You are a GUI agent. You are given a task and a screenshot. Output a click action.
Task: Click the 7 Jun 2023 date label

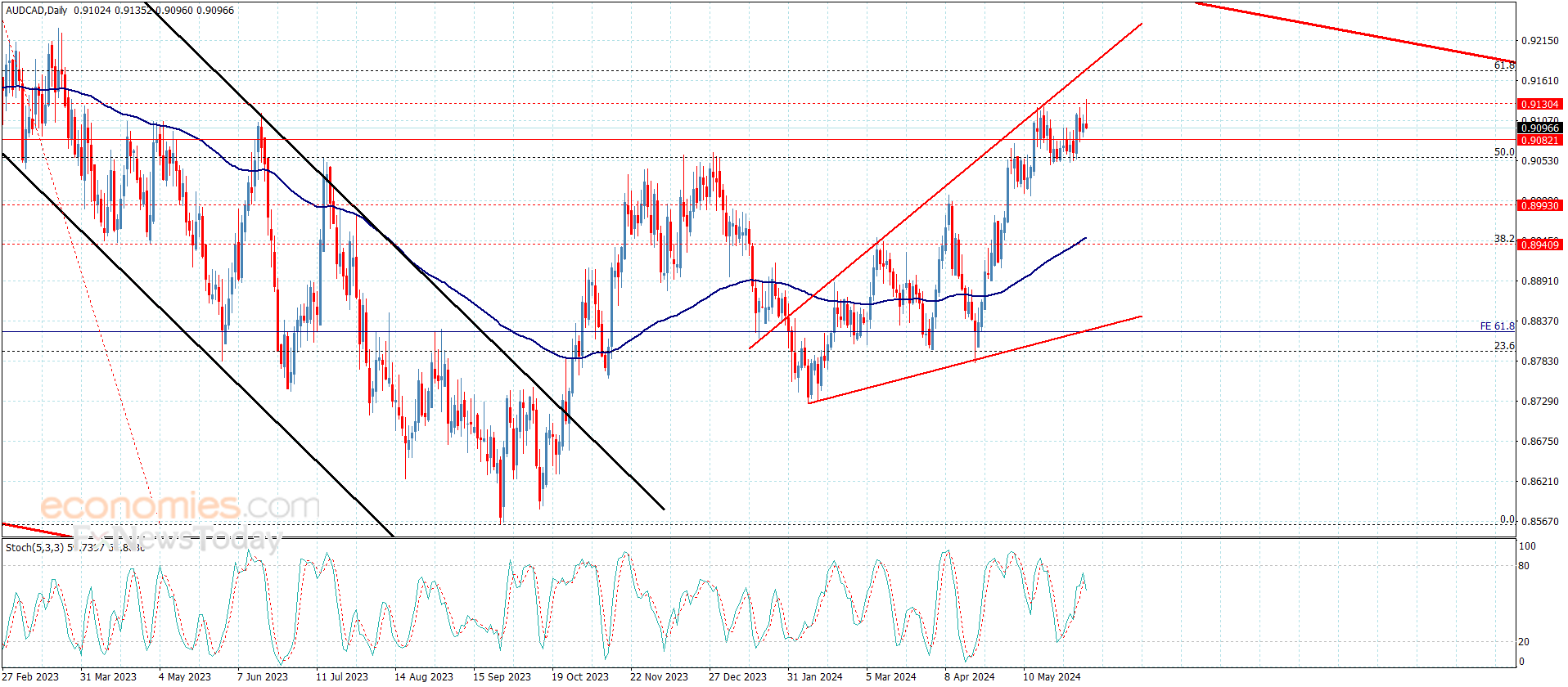tap(263, 676)
